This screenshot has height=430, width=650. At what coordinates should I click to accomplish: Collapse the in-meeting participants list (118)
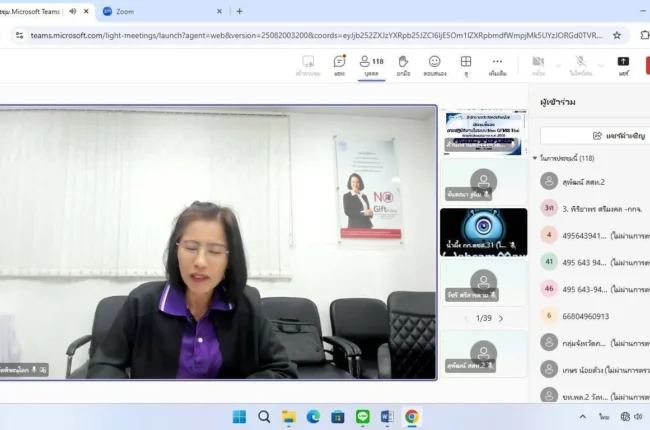click(x=536, y=158)
